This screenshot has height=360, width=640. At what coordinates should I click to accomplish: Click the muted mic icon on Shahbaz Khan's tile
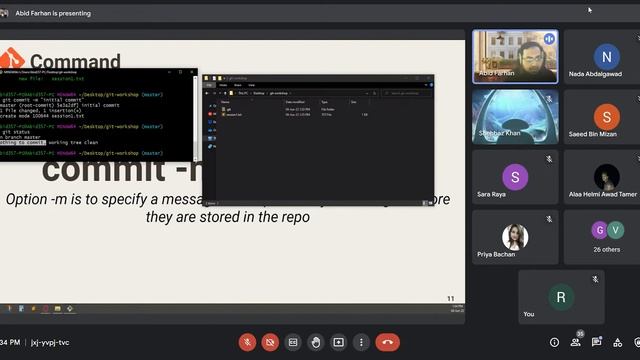coord(549,99)
